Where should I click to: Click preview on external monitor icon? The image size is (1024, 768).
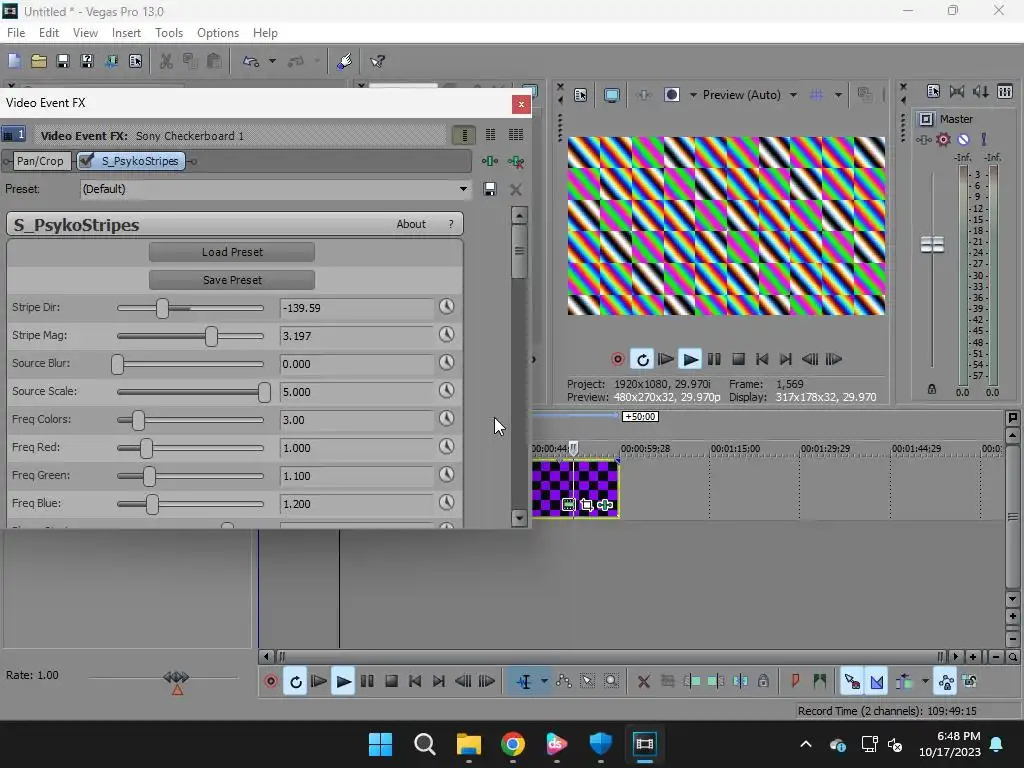612,95
